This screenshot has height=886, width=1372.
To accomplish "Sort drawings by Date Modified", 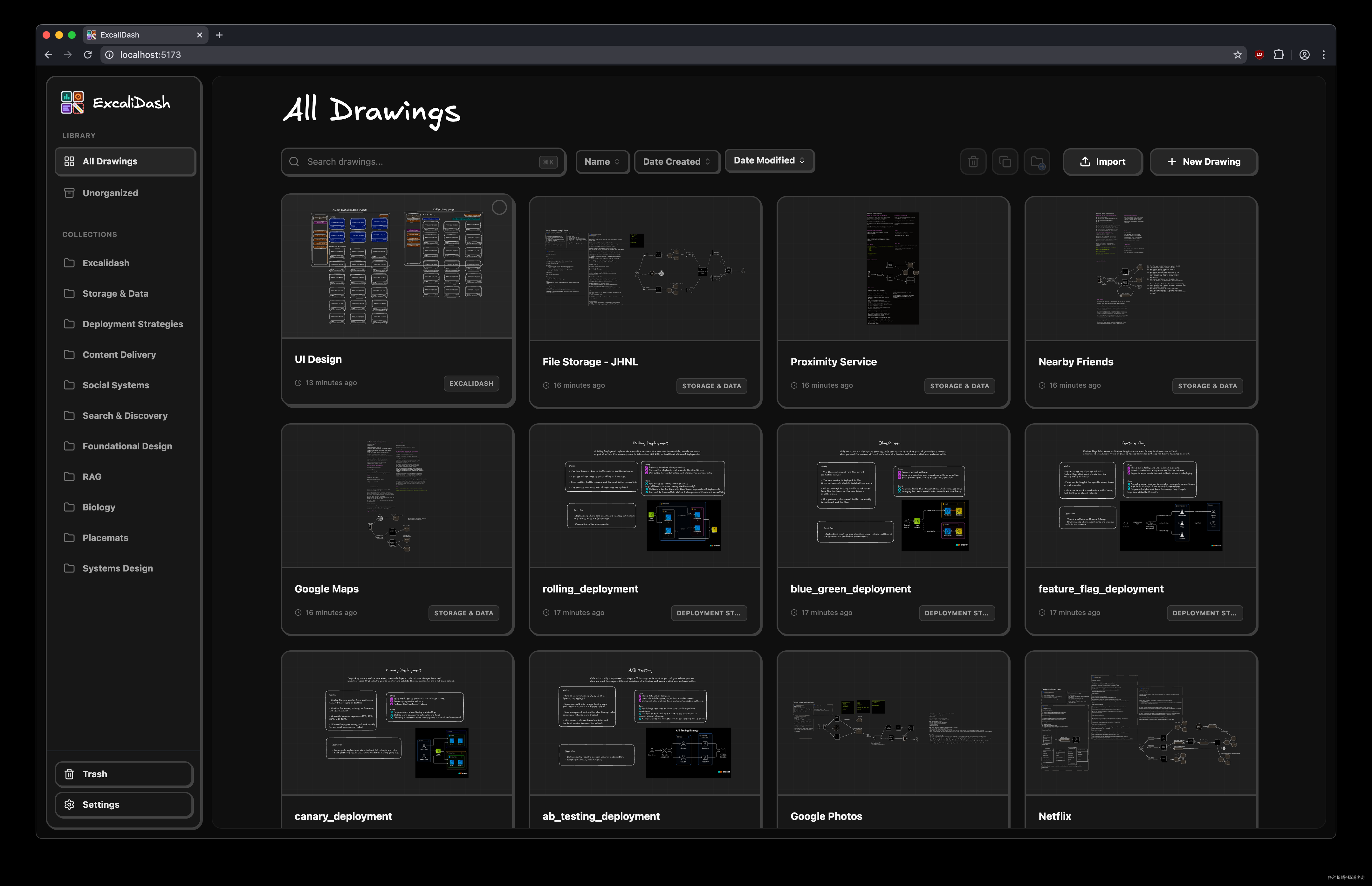I will point(769,161).
